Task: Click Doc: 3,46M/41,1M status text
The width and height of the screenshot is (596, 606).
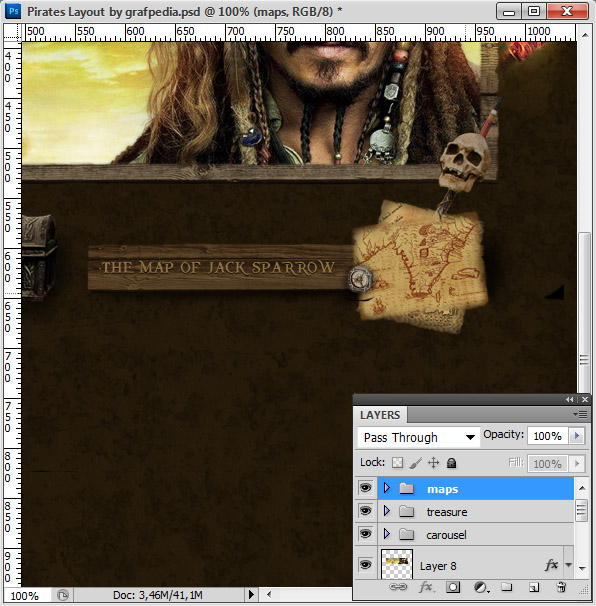Action: [158, 595]
